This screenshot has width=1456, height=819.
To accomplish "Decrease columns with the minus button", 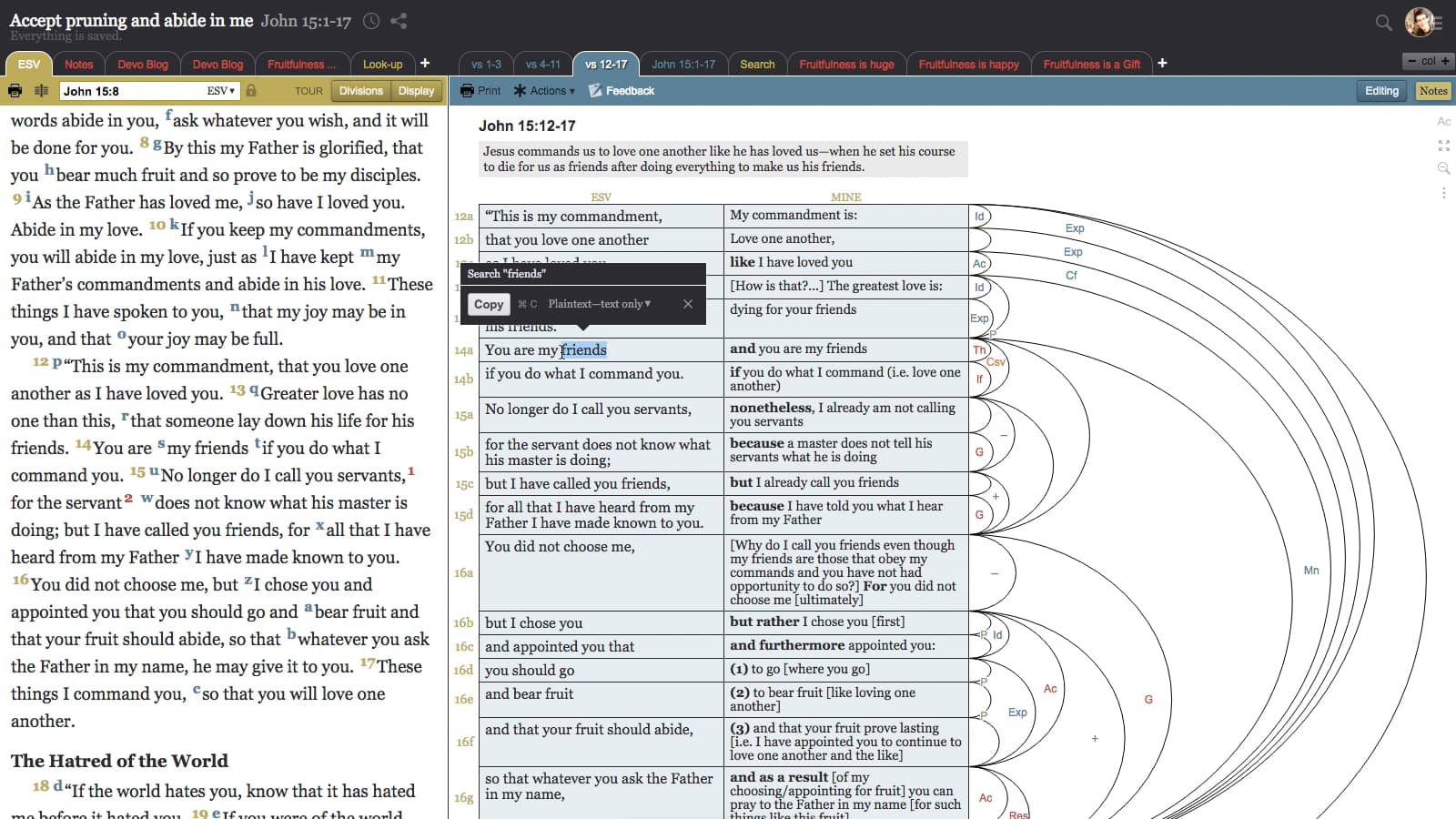I will (x=1411, y=61).
